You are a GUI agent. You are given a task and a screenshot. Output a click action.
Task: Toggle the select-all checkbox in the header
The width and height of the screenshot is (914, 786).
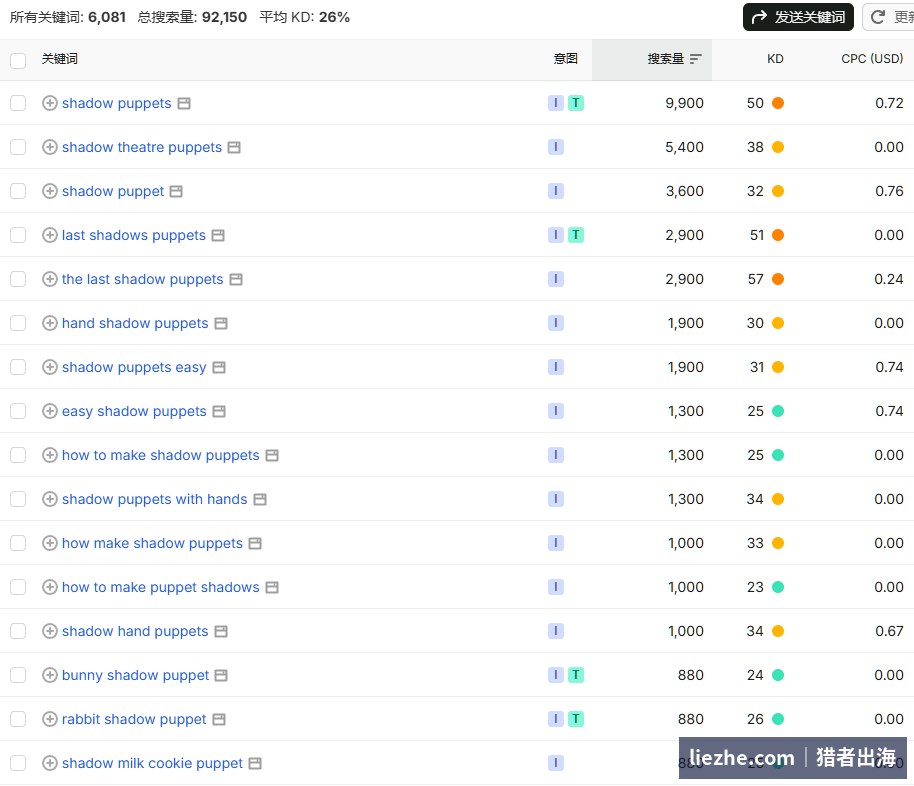click(x=18, y=61)
